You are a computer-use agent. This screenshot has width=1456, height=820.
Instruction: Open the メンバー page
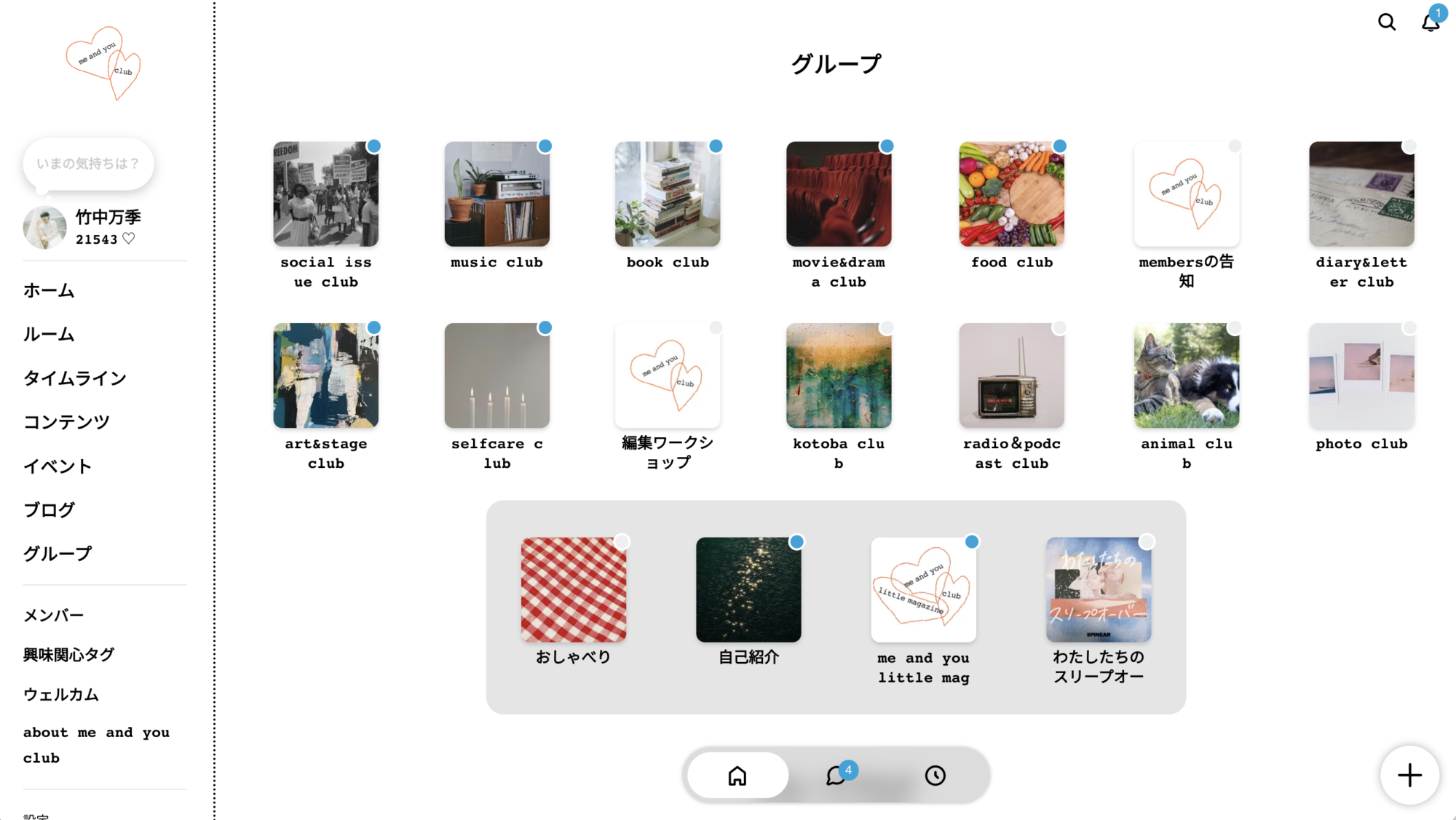pos(53,614)
